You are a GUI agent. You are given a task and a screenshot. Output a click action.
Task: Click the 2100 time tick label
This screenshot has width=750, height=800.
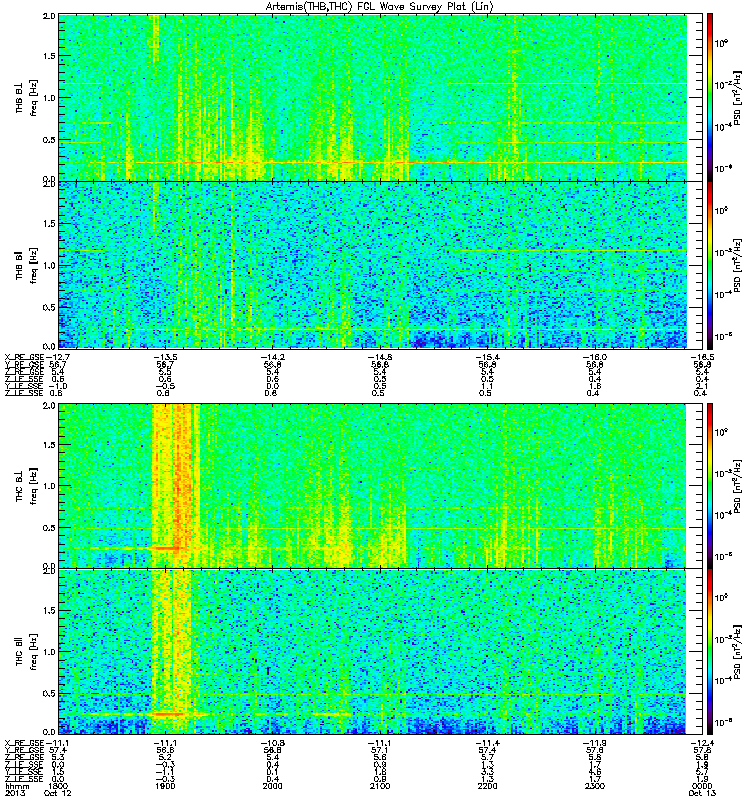[x=380, y=786]
